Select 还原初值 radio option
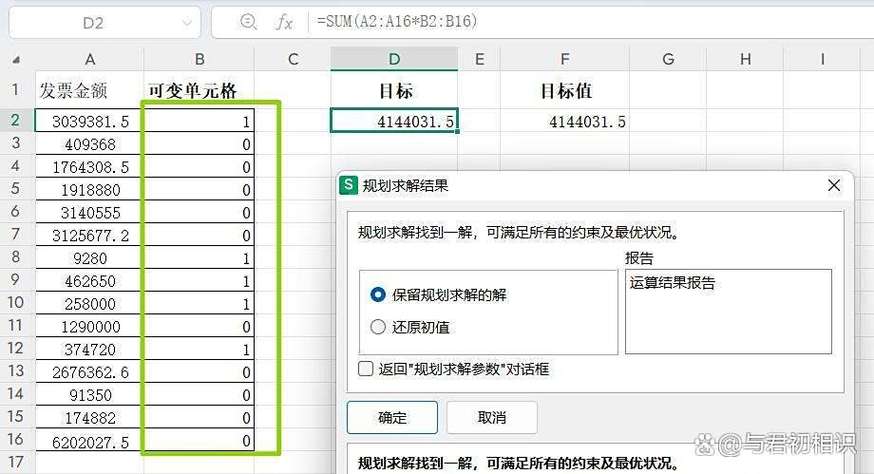 click(x=378, y=327)
